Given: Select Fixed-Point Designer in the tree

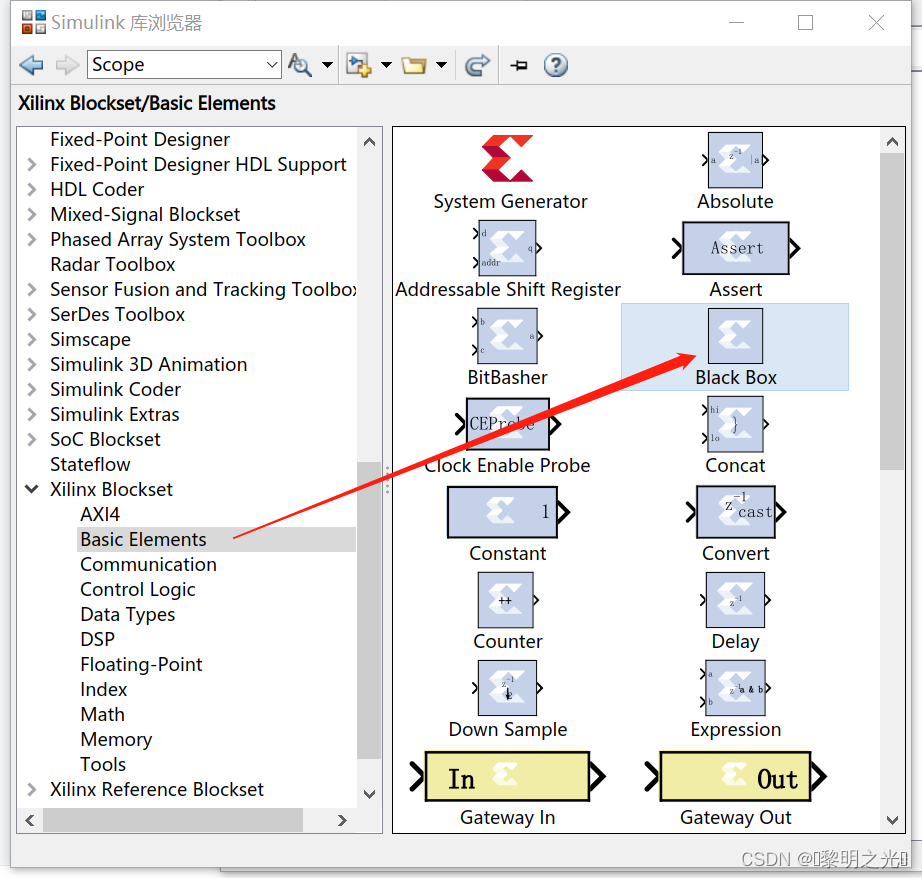Looking at the screenshot, I should pos(139,139).
